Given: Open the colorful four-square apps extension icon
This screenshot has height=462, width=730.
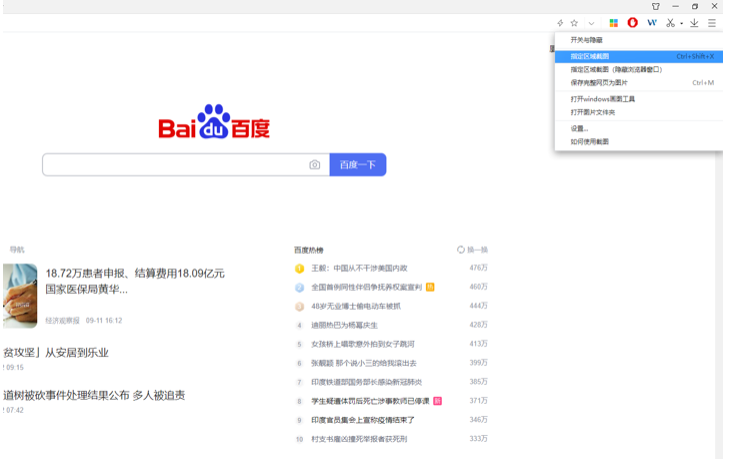Looking at the screenshot, I should (x=614, y=23).
